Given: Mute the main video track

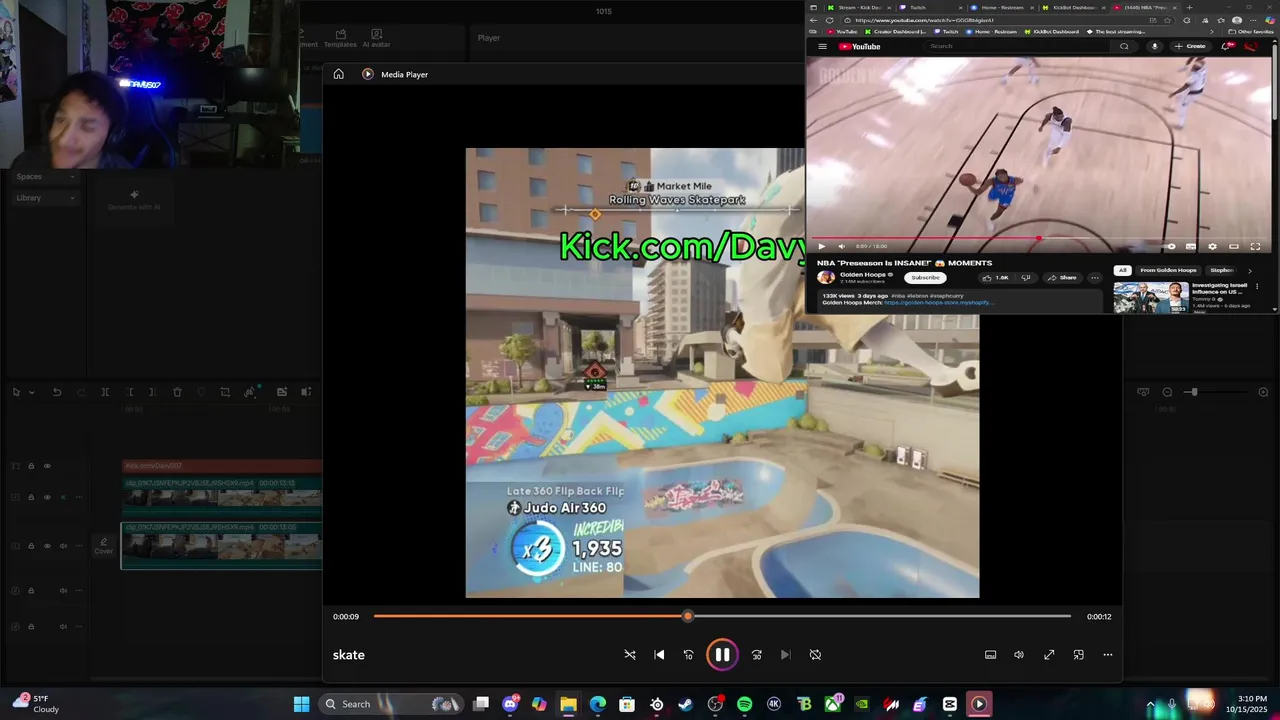Looking at the screenshot, I should [63, 546].
